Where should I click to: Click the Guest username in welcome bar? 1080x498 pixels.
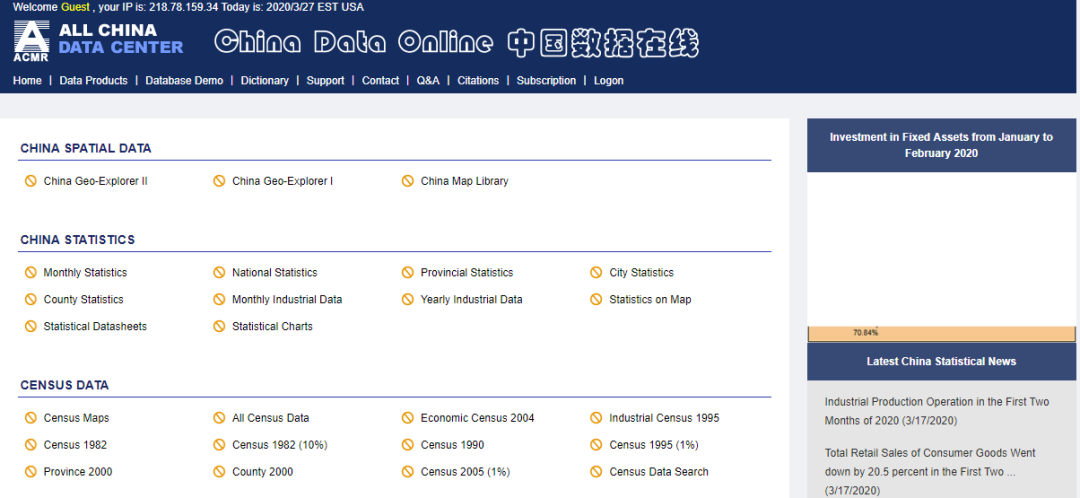pyautogui.click(x=75, y=8)
